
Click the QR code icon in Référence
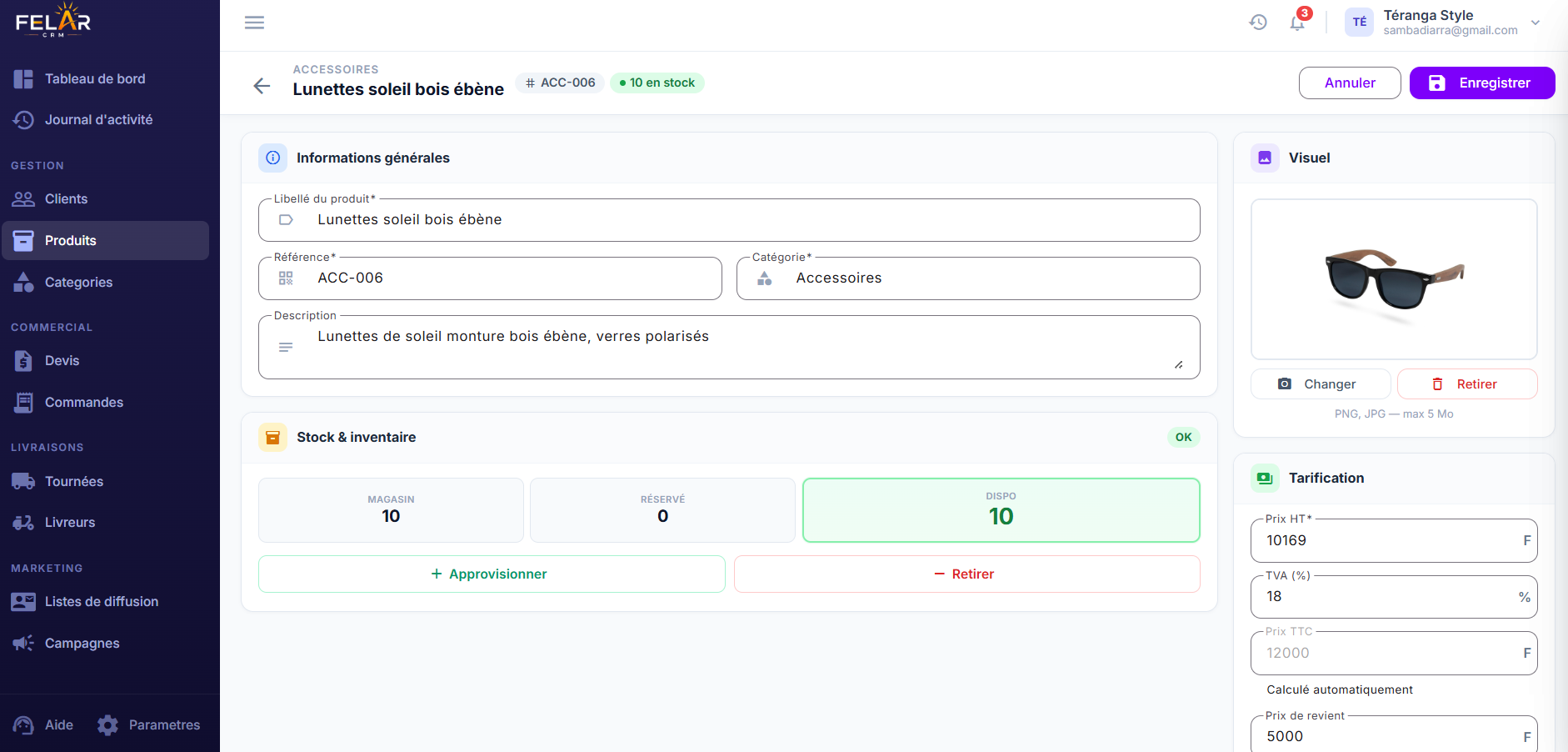point(286,278)
